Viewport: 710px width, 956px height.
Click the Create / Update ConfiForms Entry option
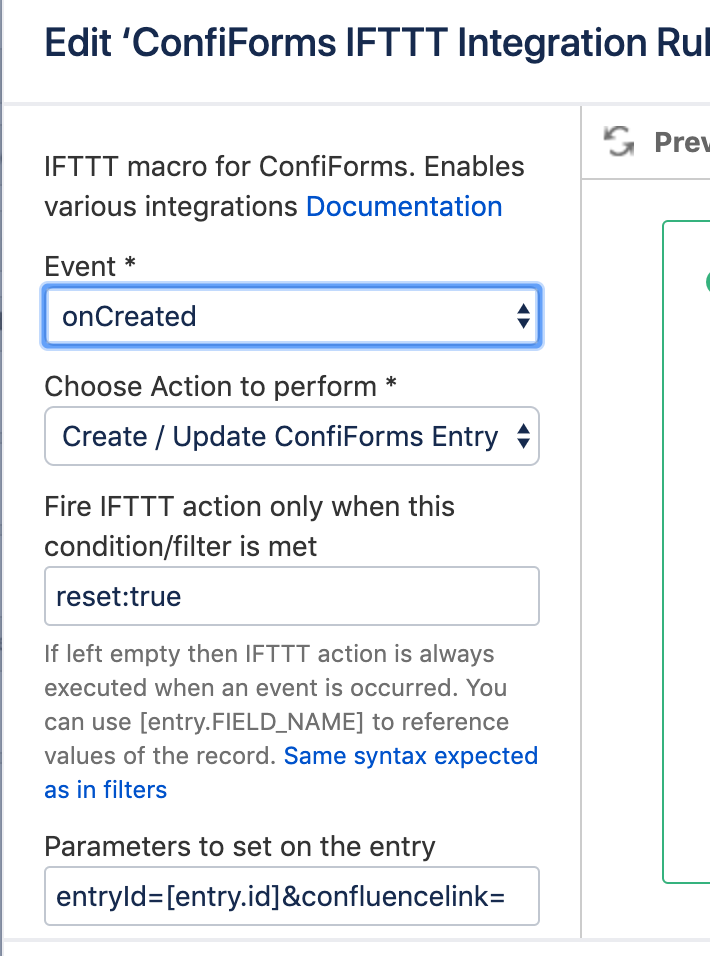click(291, 436)
